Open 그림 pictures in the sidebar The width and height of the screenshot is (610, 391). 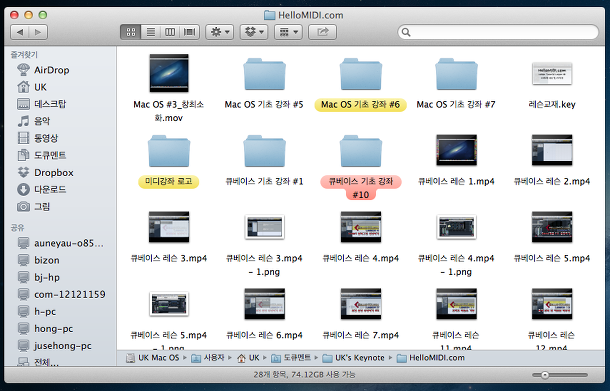click(34, 207)
